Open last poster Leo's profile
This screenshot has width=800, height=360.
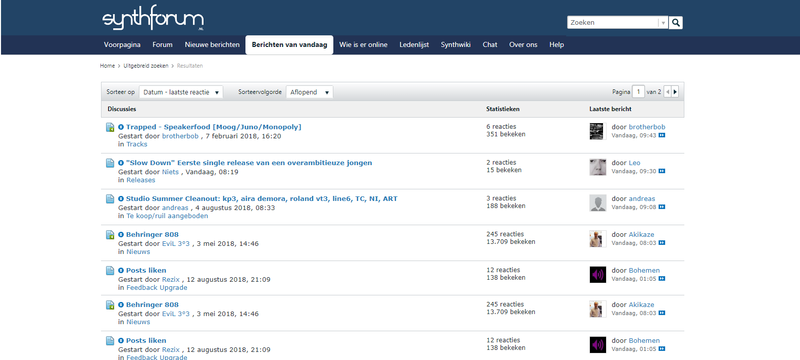[x=634, y=163]
